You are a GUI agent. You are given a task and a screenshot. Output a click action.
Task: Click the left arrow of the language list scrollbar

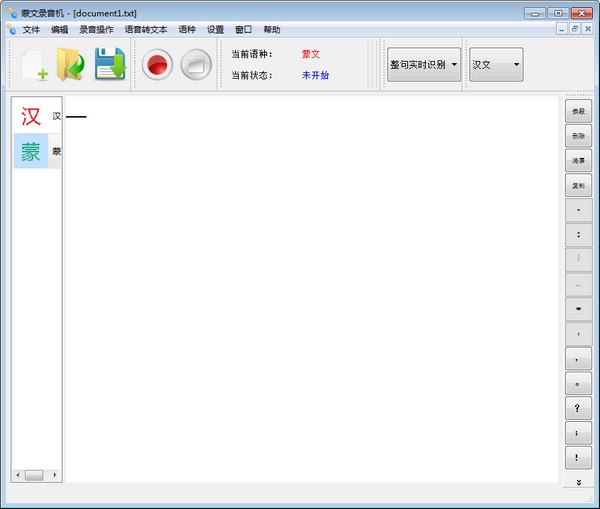click(x=18, y=475)
